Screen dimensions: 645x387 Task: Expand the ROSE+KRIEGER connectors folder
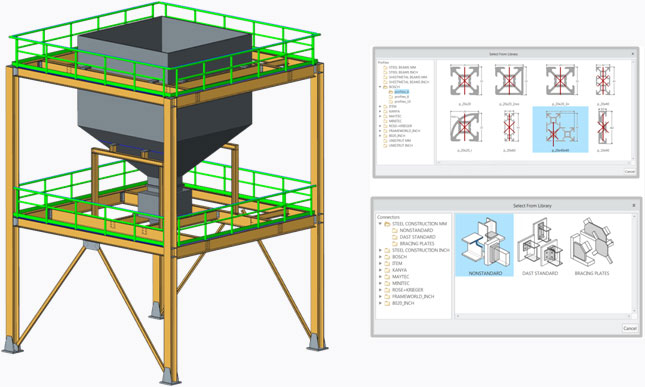tap(380, 290)
